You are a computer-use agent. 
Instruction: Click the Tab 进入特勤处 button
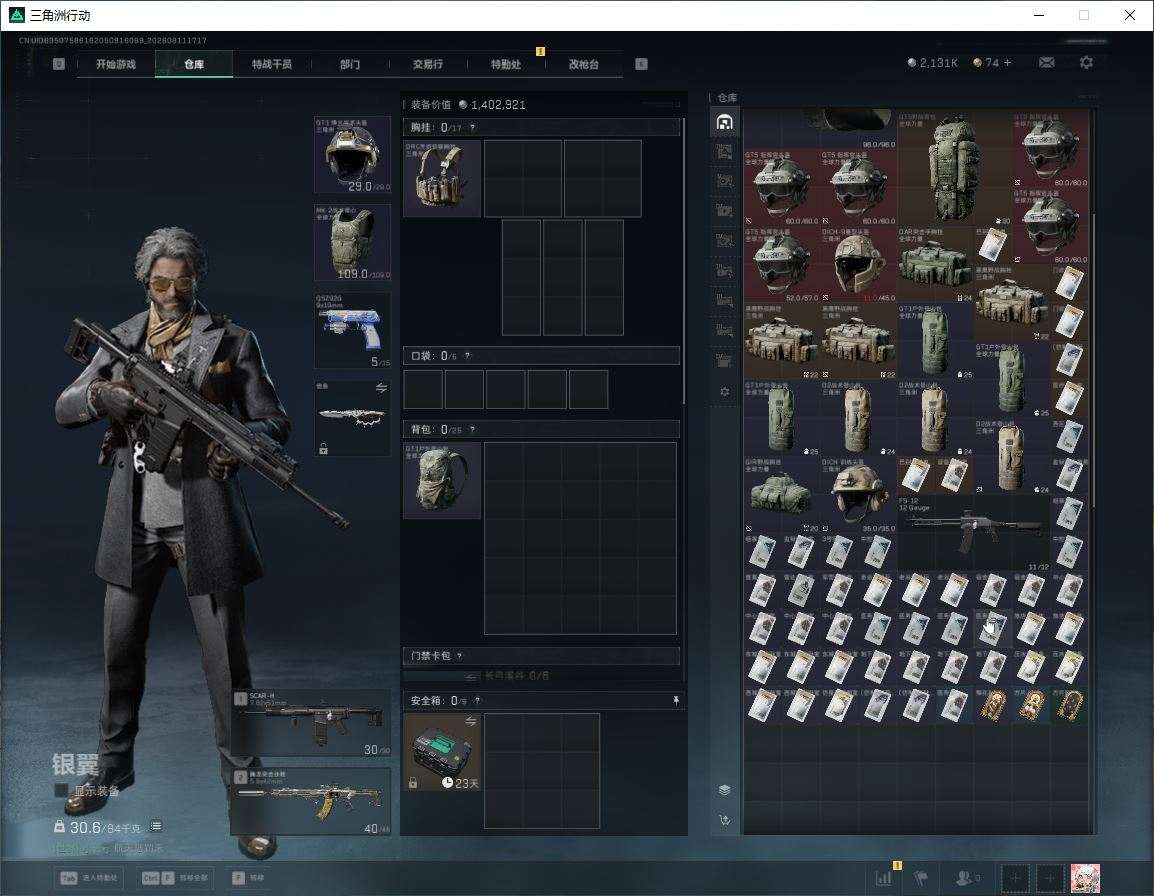point(89,878)
